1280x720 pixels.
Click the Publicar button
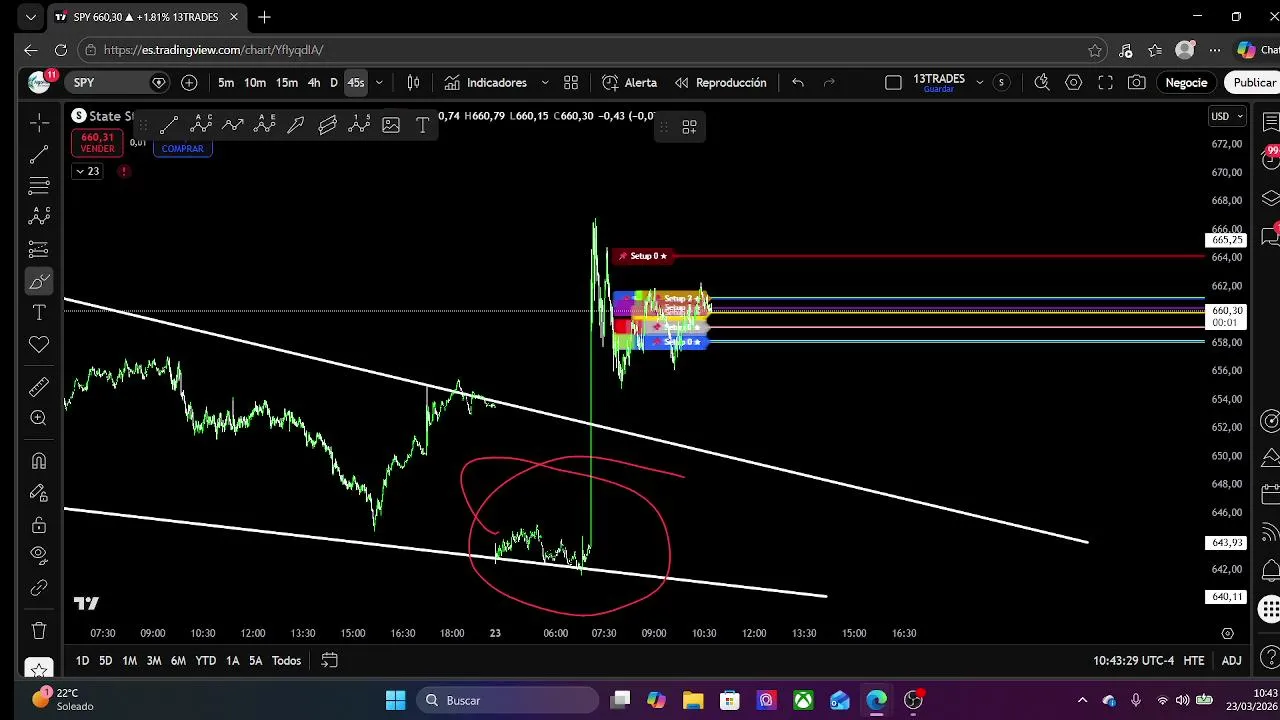tap(1254, 83)
